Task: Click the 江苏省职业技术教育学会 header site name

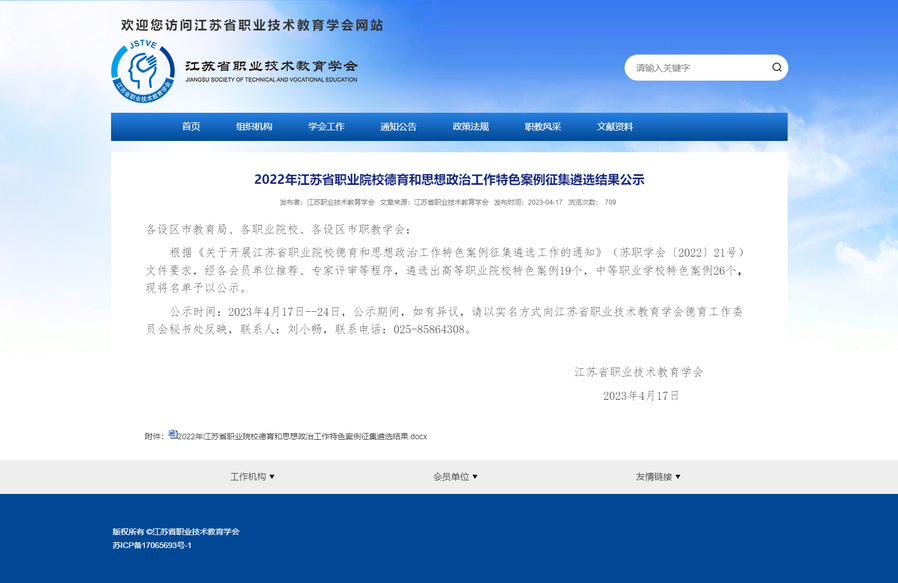Action: tap(270, 66)
